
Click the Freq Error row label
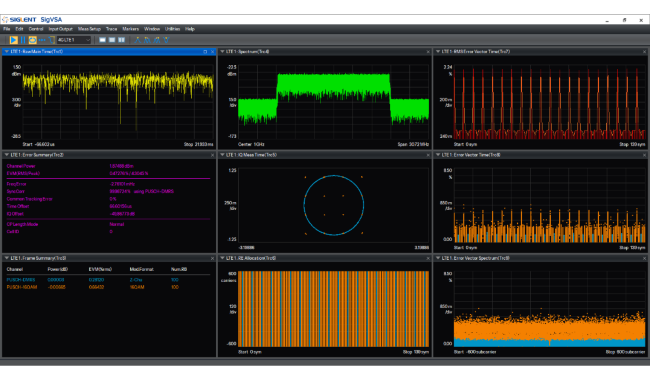point(17,184)
